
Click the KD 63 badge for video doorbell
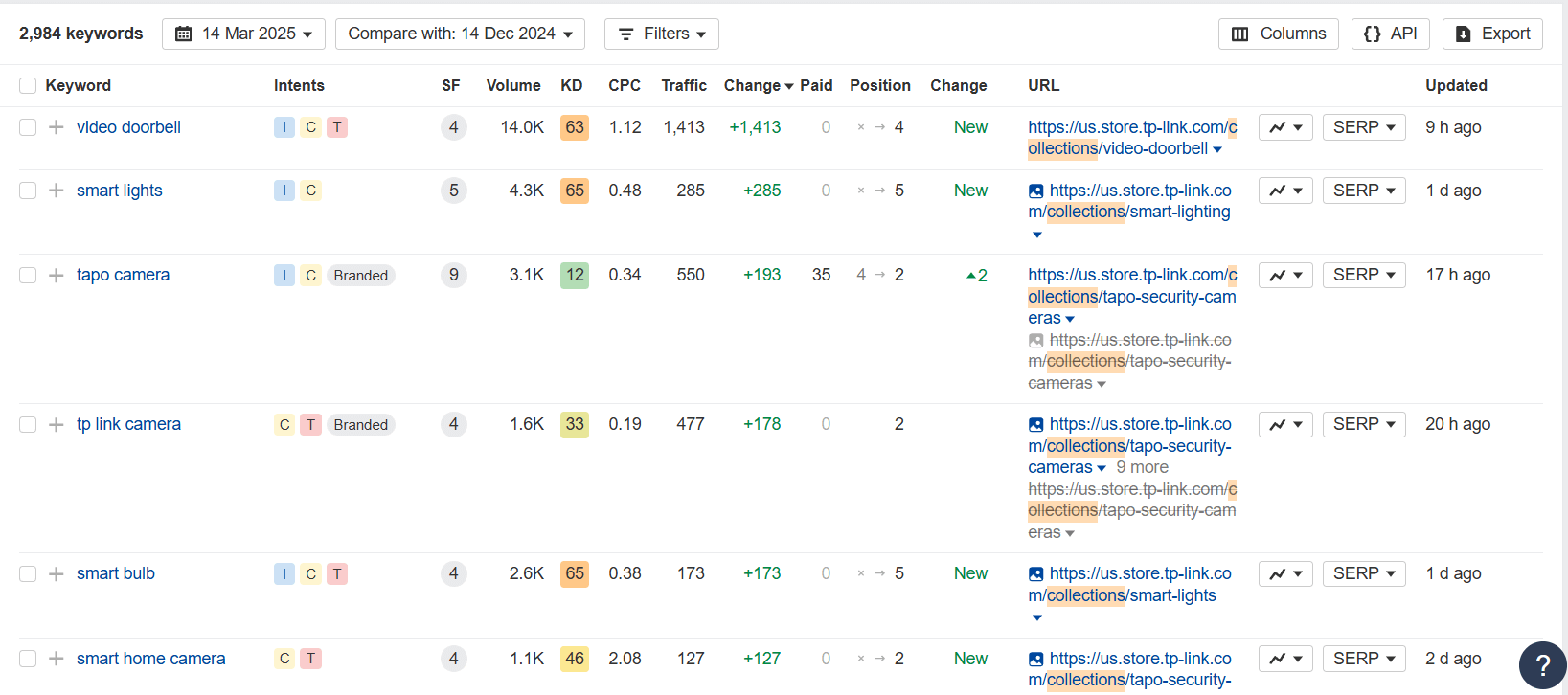click(575, 127)
